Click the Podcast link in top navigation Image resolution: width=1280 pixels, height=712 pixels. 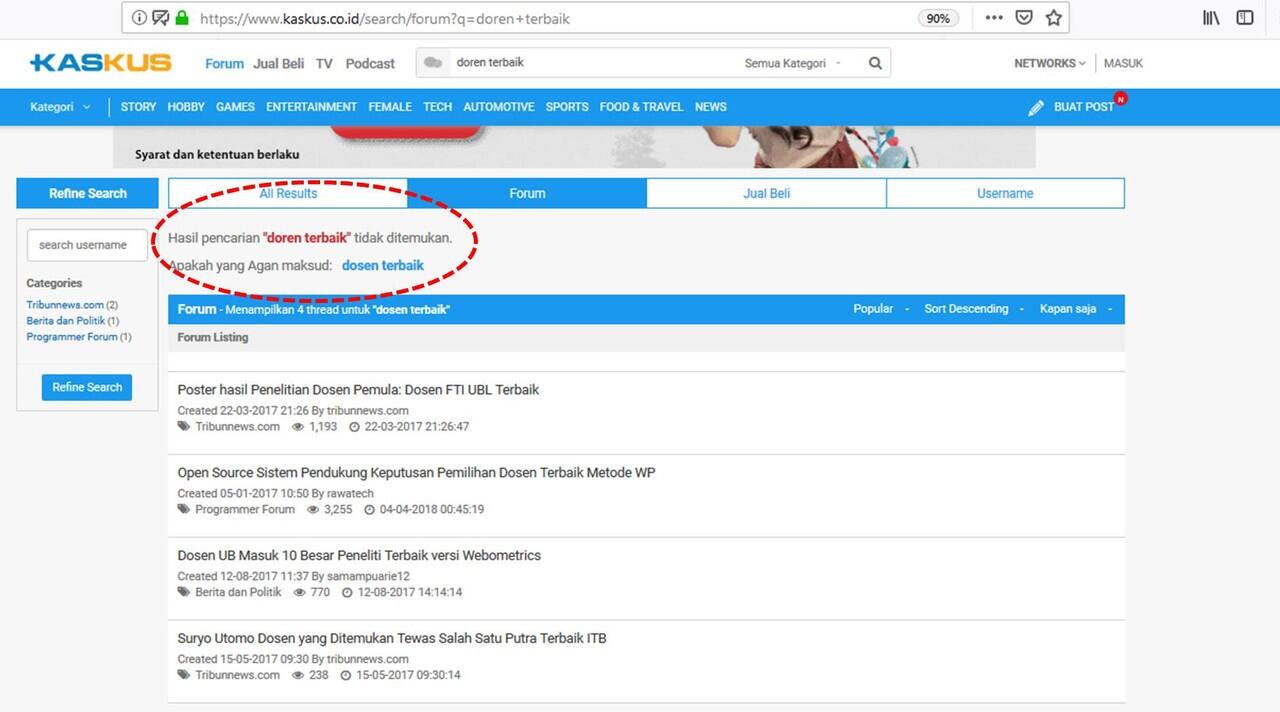click(x=370, y=63)
